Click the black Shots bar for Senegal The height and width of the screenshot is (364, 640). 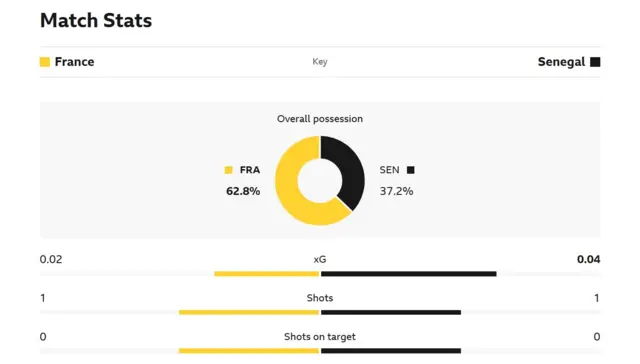tap(391, 313)
